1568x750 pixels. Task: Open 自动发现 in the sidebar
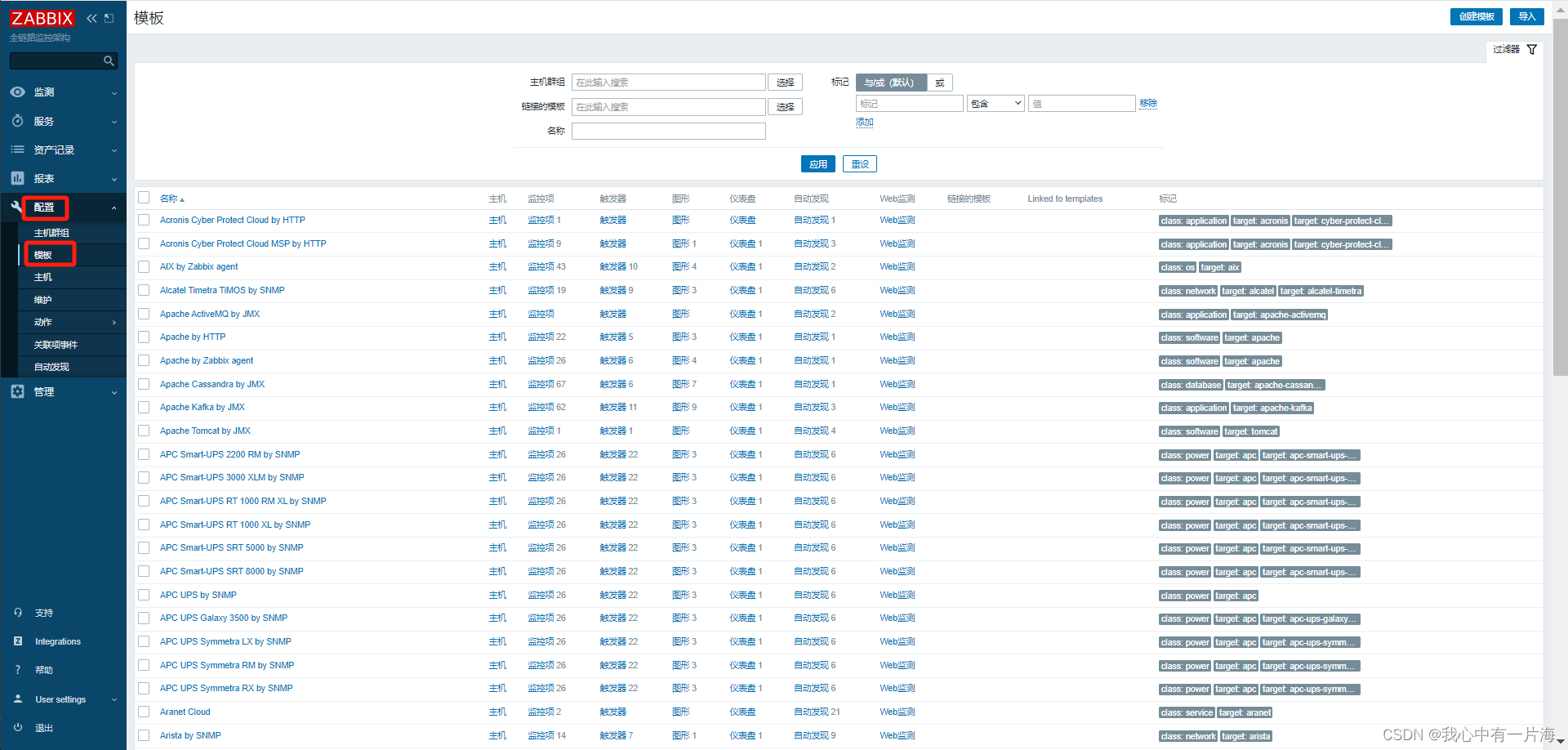pyautogui.click(x=51, y=367)
